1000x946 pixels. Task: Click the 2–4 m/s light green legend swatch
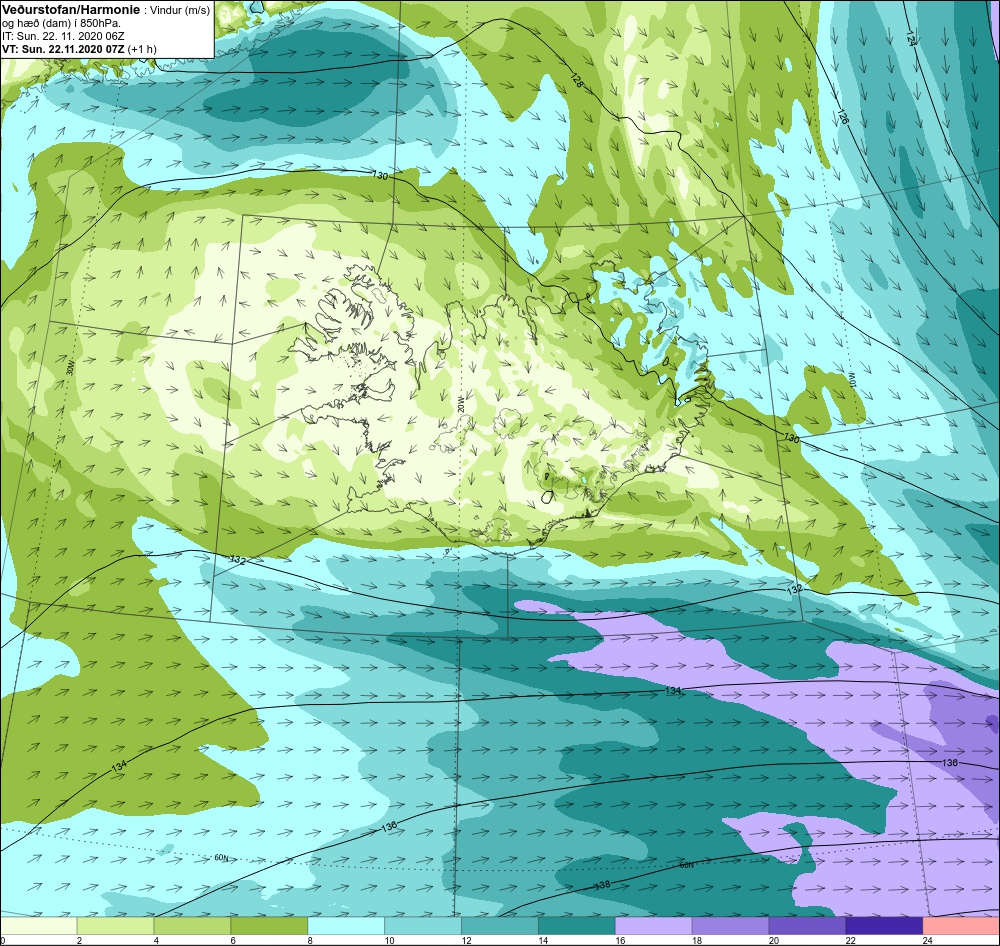tap(115, 926)
